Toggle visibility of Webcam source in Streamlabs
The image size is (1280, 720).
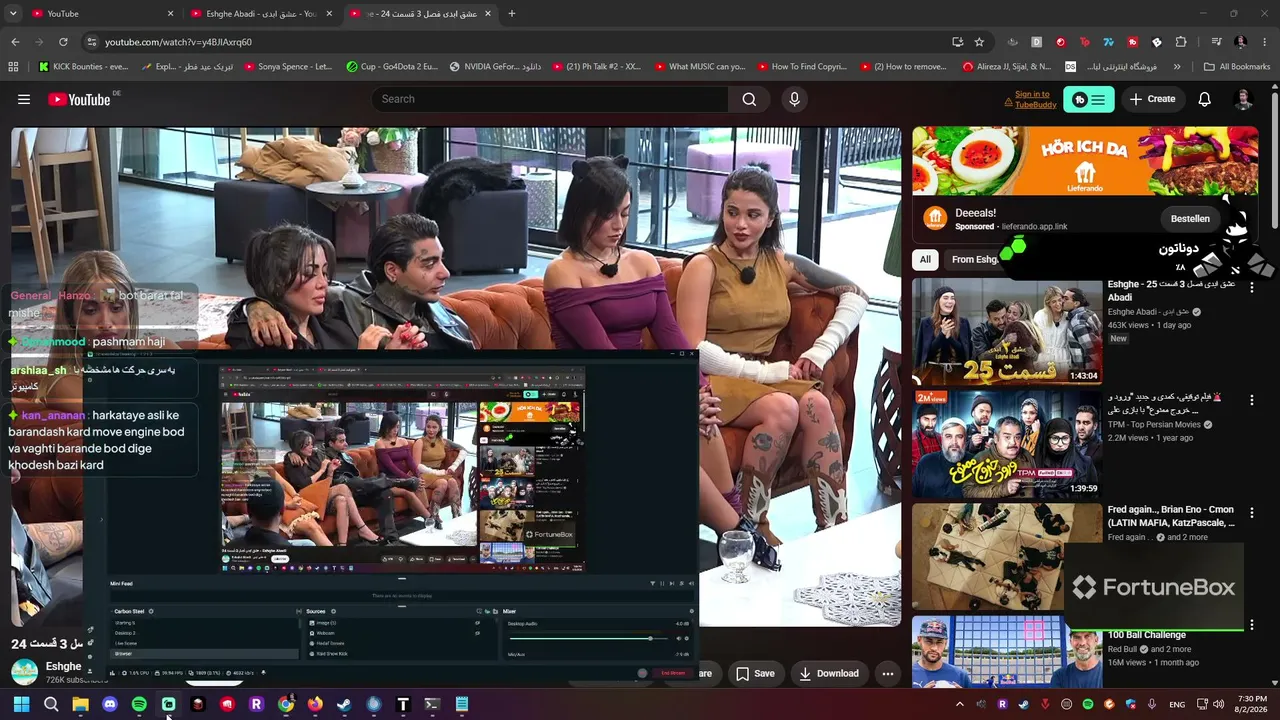[x=477, y=633]
